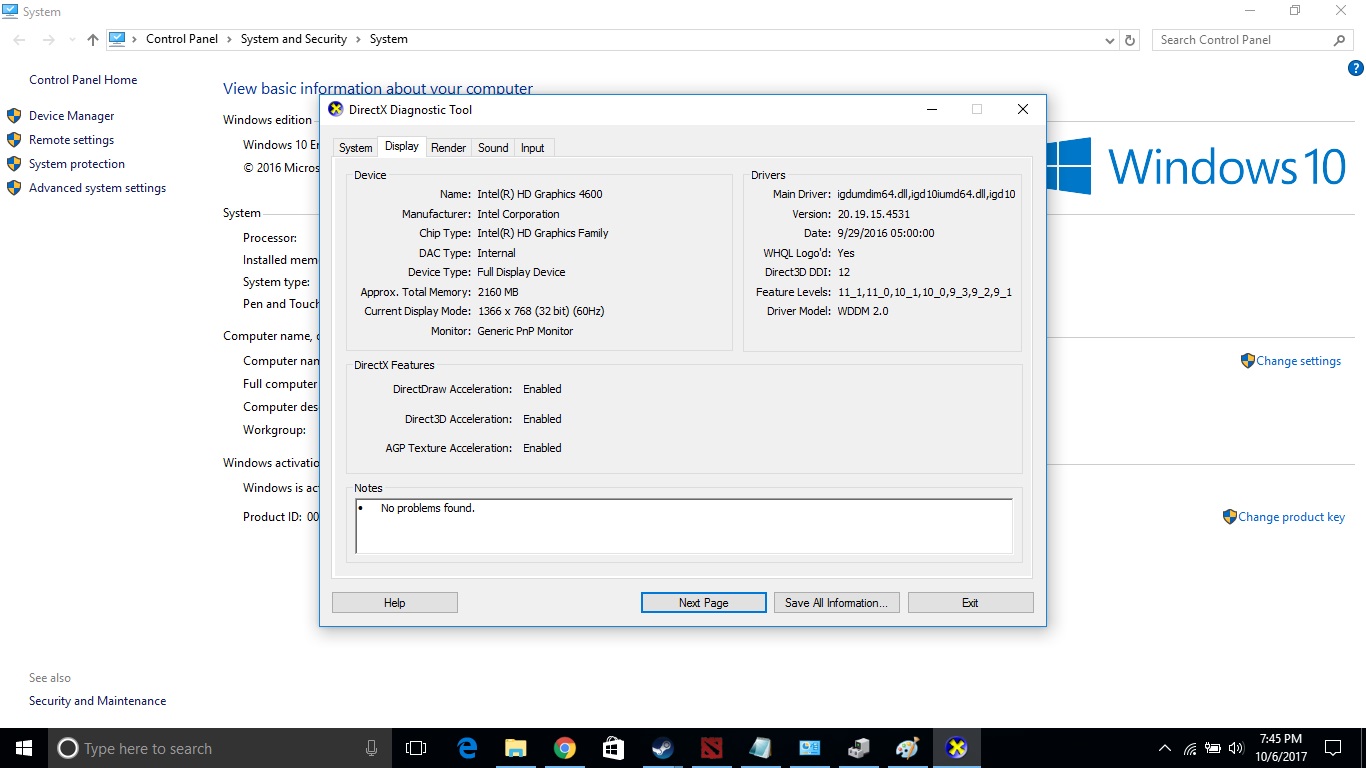Click the device name 'Intel(R) HD Graphics 4600'
The width and height of the screenshot is (1366, 768).
[540, 194]
